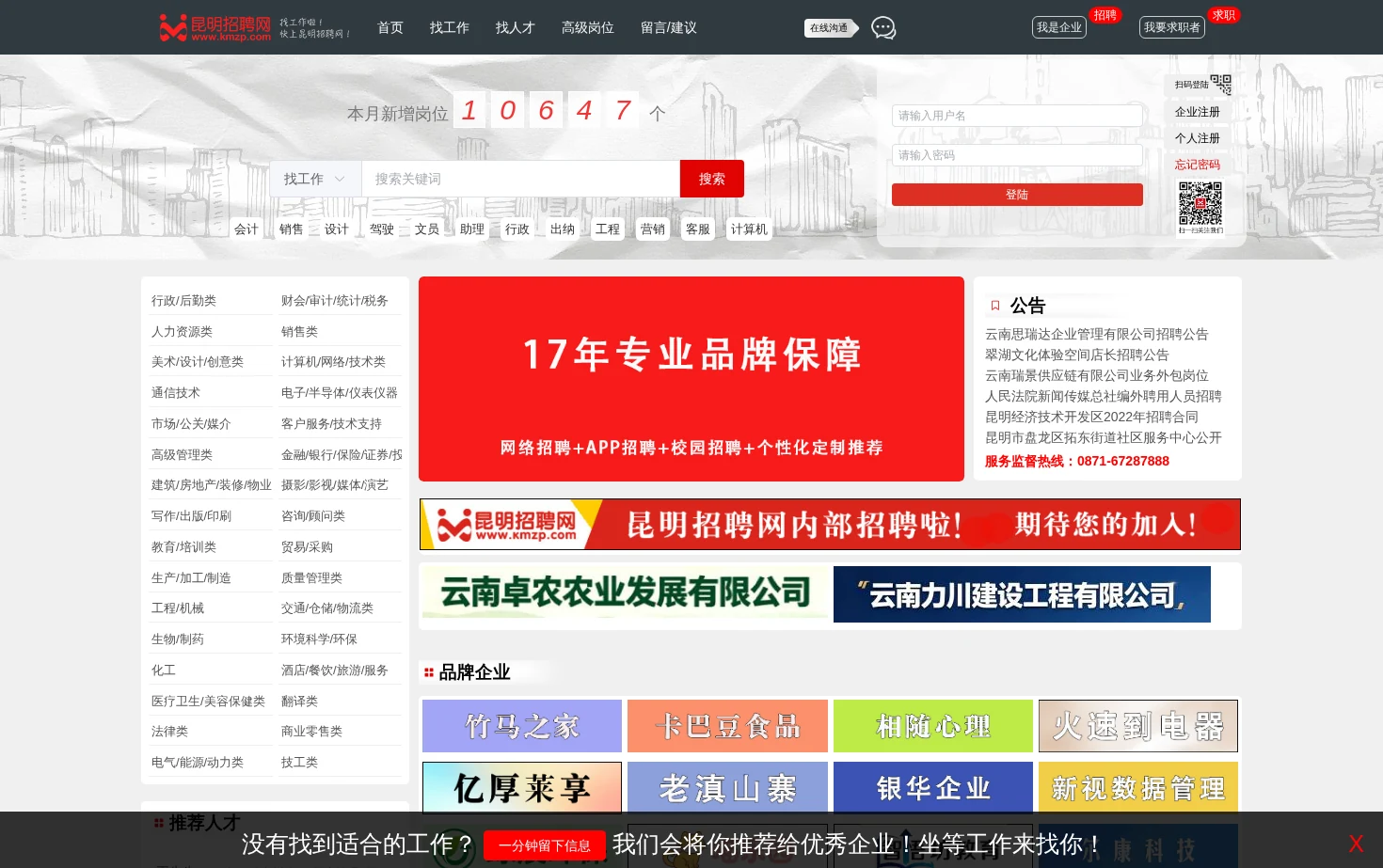Click the red 登陆 button
This screenshot has width=1383, height=868.
click(1017, 195)
